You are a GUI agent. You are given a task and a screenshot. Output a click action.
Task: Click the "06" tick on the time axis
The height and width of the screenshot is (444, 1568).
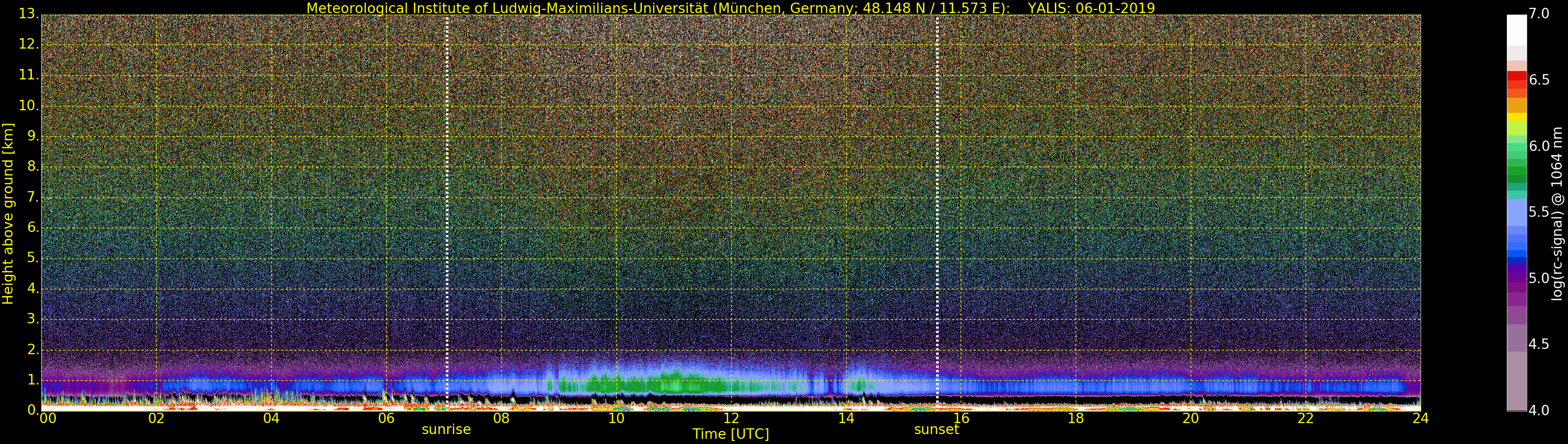point(386,418)
